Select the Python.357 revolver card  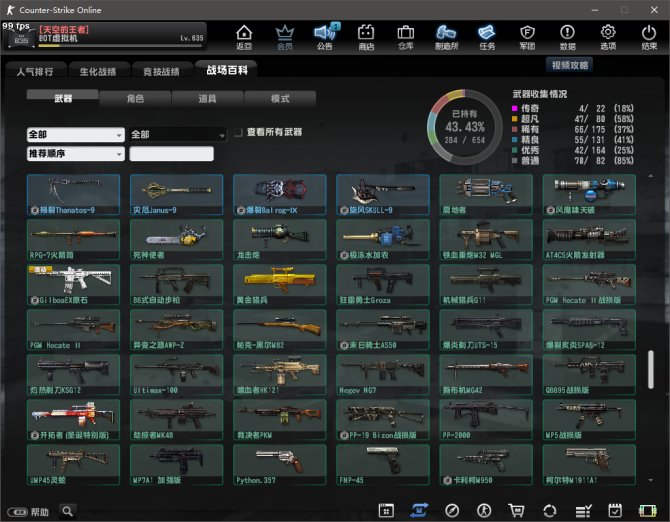tap(280, 465)
